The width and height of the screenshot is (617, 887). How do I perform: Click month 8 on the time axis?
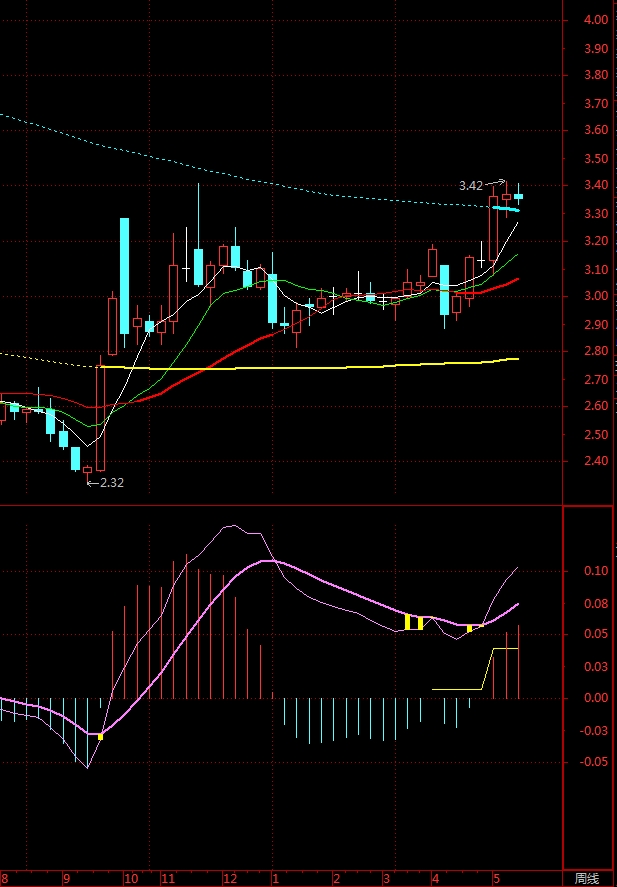tap(3, 879)
